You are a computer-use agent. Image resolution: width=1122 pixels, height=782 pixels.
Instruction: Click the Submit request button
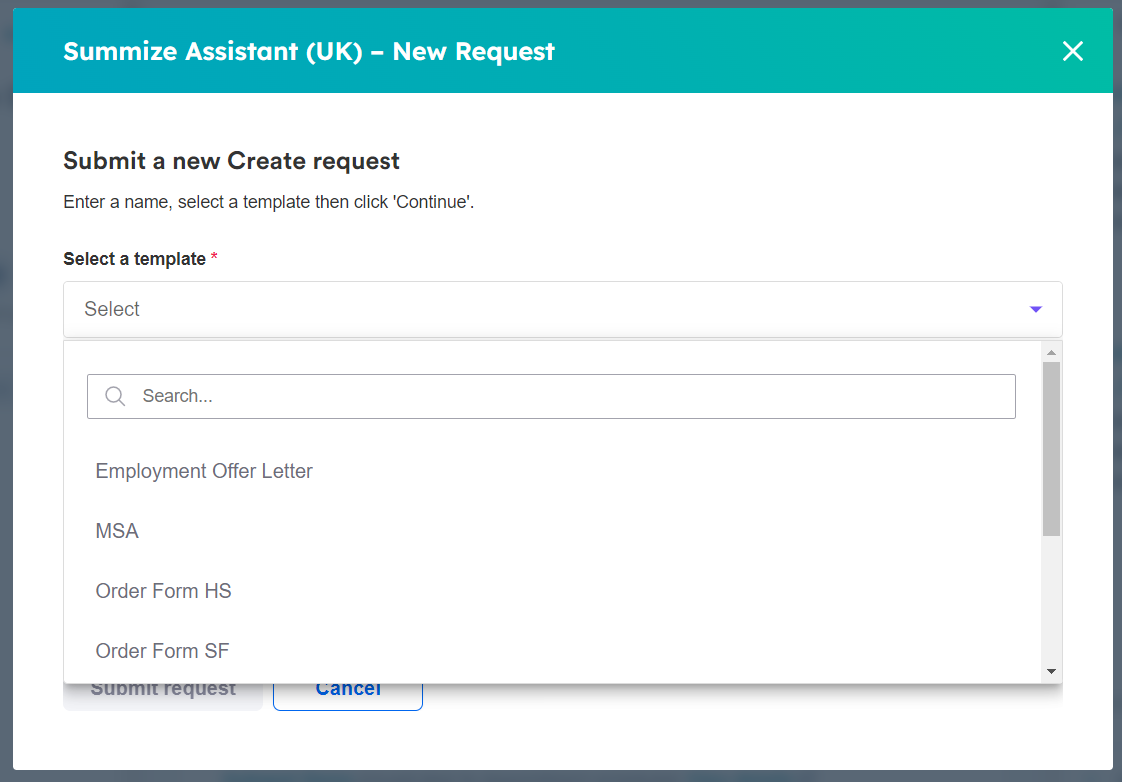[162, 687]
